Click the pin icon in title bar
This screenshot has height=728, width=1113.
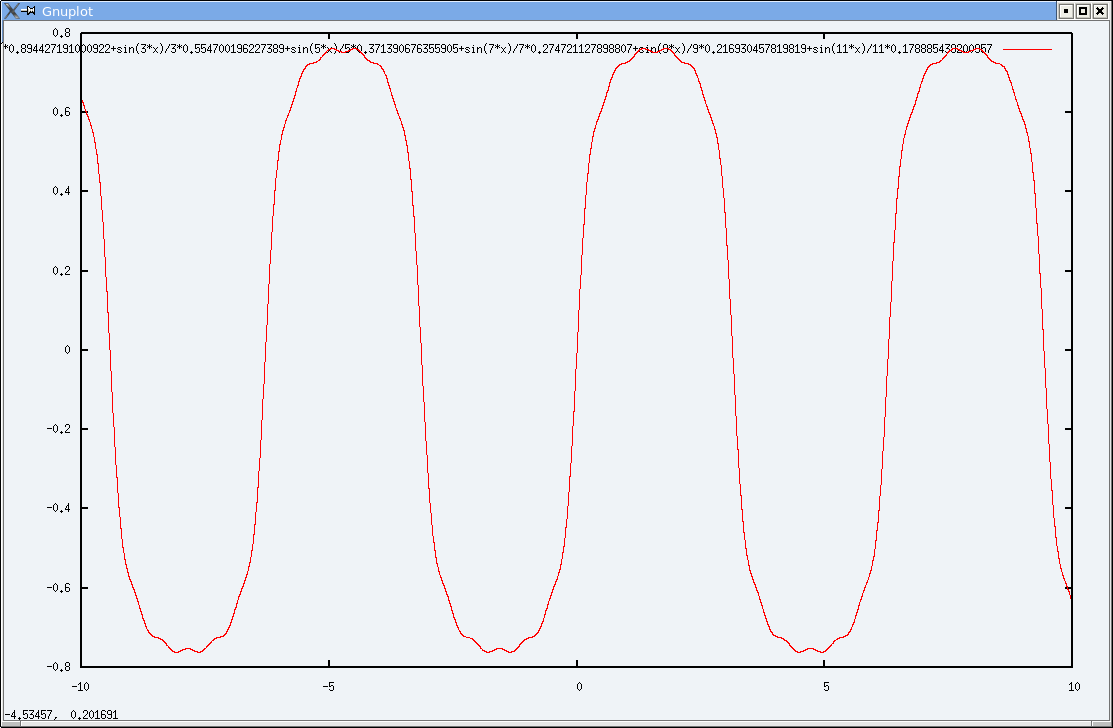coord(29,10)
